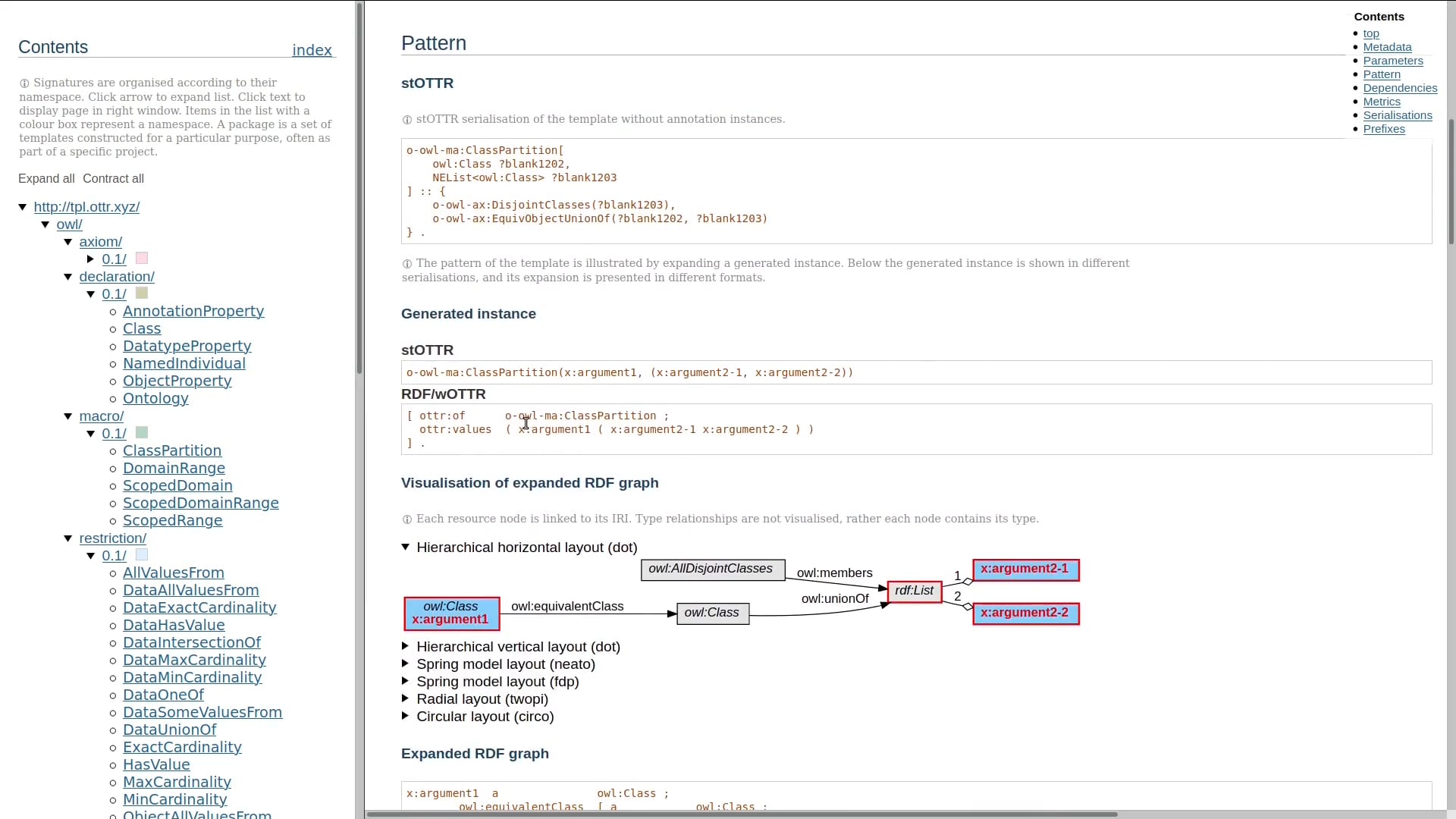The width and height of the screenshot is (1456, 819).
Task: Click the blue package box beside restriction 0.1/
Action: tap(141, 554)
